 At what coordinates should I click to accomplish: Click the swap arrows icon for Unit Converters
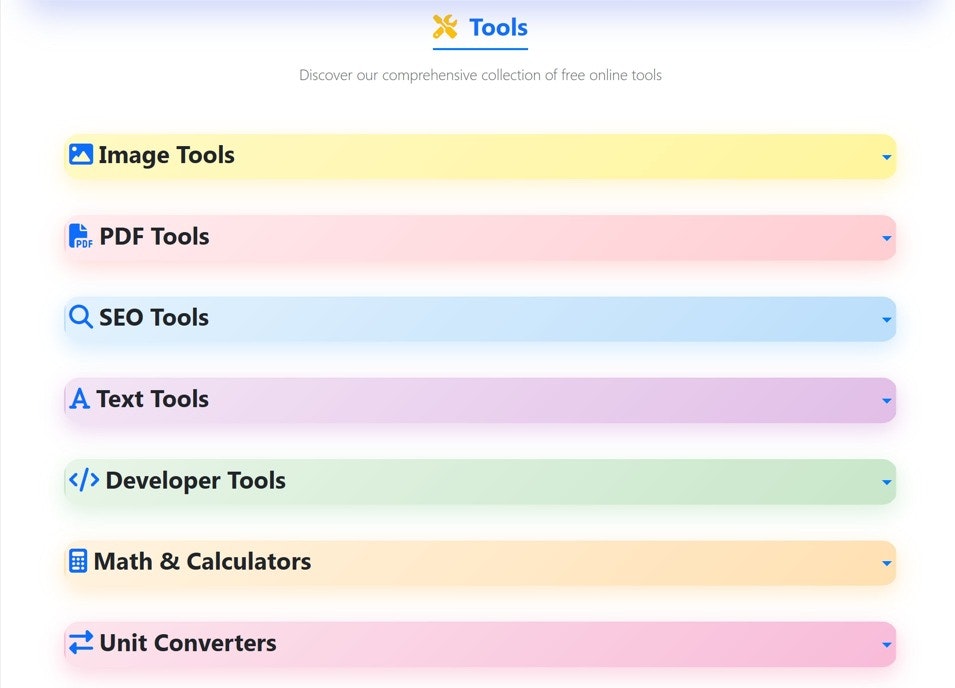pyautogui.click(x=79, y=643)
